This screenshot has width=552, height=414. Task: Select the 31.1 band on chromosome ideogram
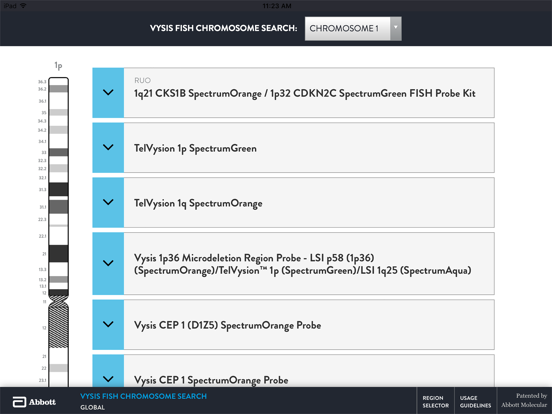click(x=58, y=207)
